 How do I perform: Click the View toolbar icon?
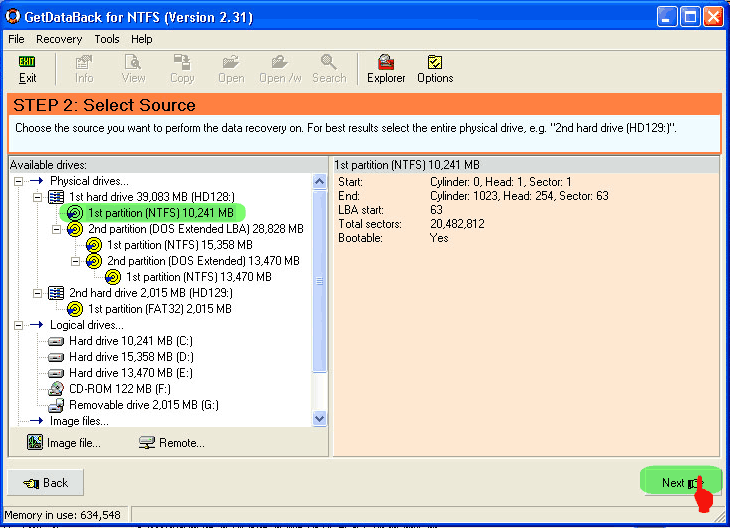click(133, 69)
